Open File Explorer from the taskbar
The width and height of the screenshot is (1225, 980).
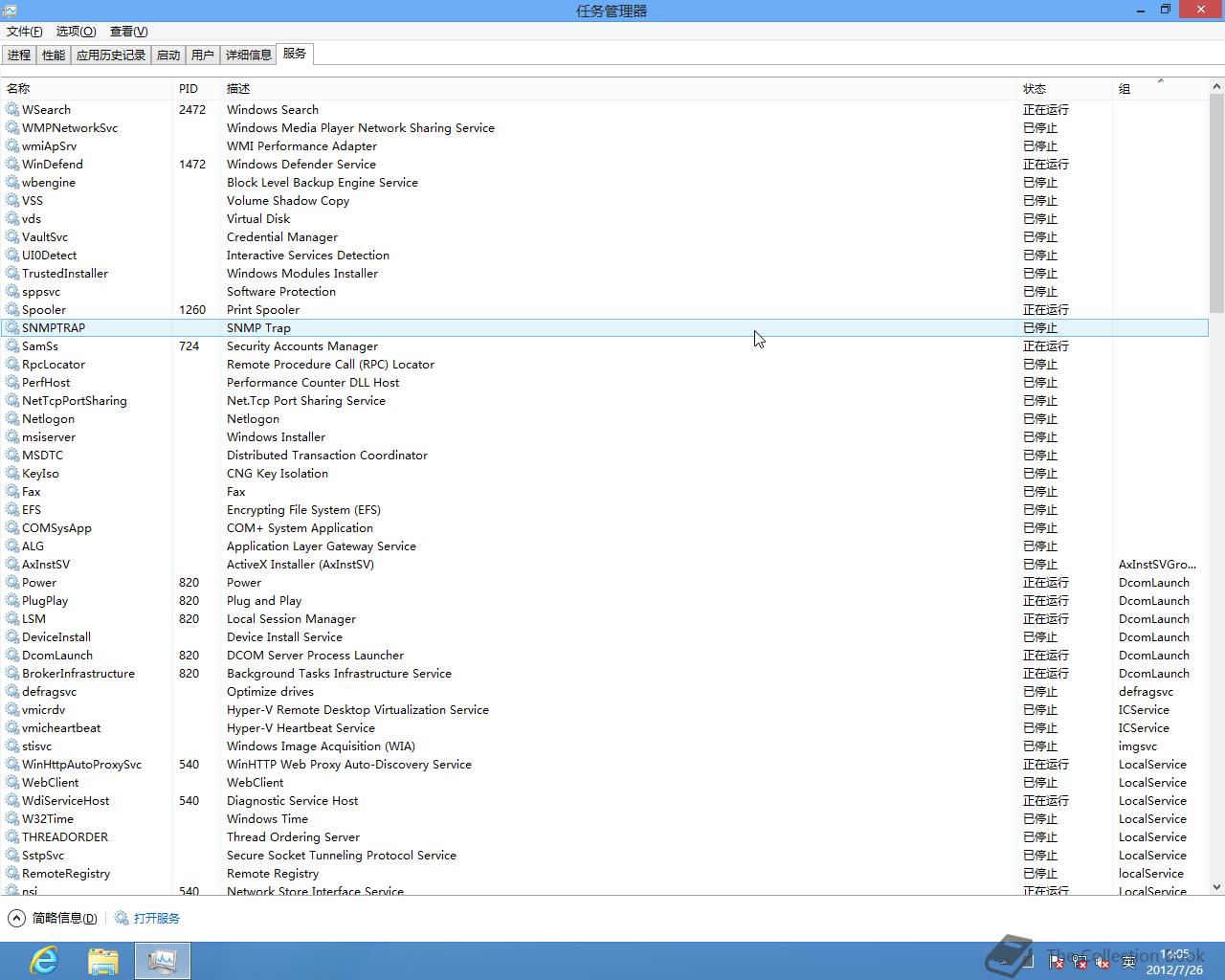tap(103, 961)
